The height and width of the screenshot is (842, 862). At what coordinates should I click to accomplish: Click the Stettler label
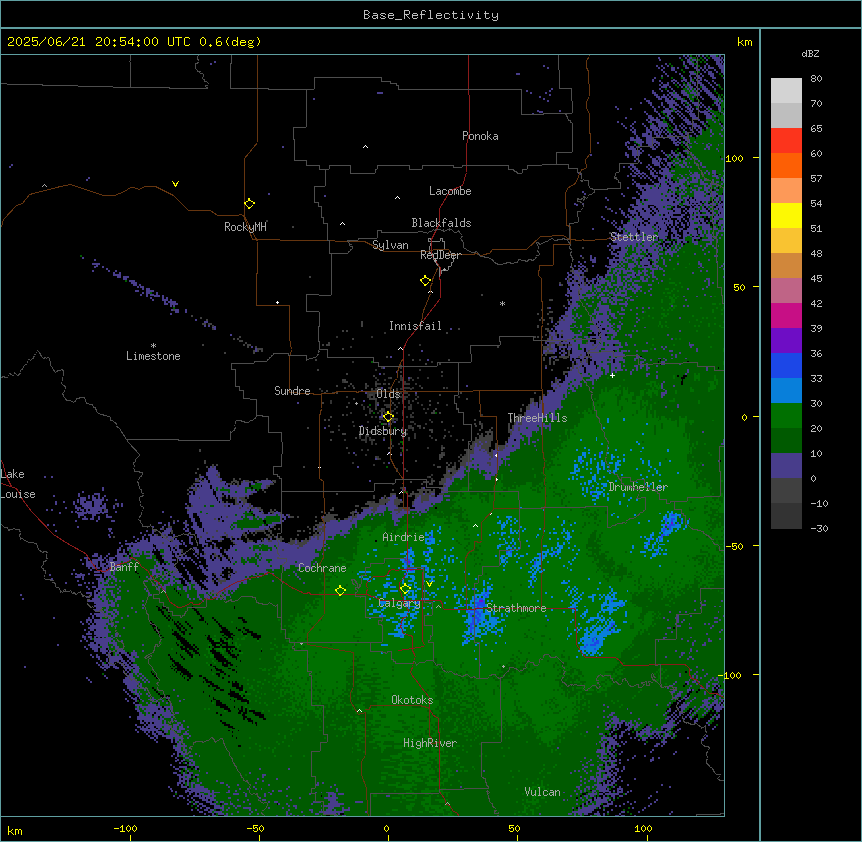634,237
